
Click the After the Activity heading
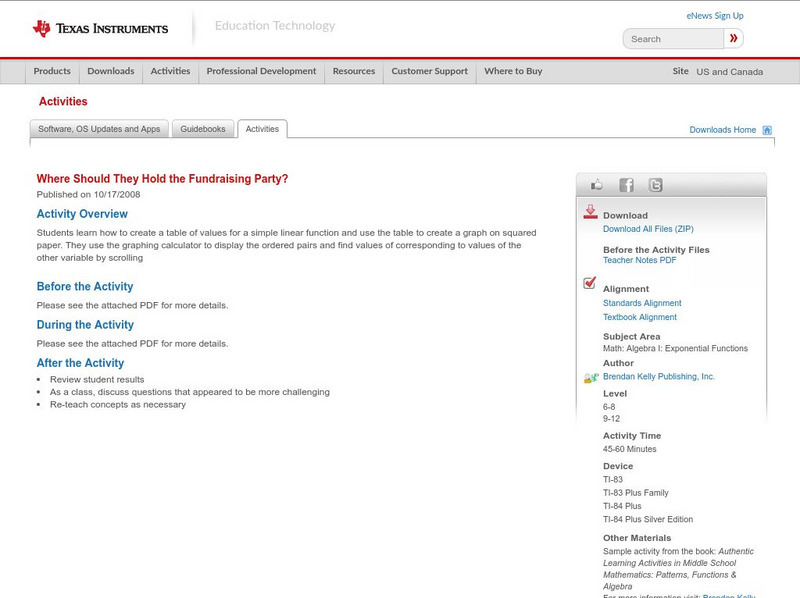80,363
